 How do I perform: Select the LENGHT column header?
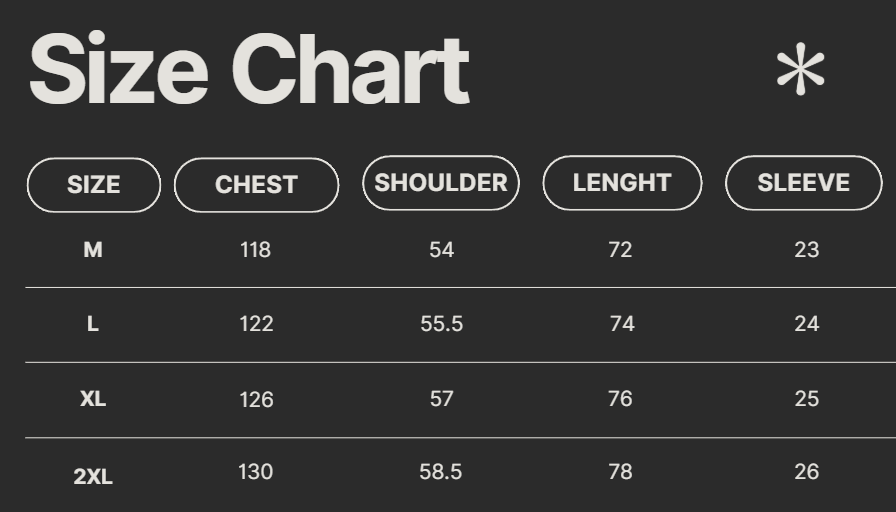point(622,183)
